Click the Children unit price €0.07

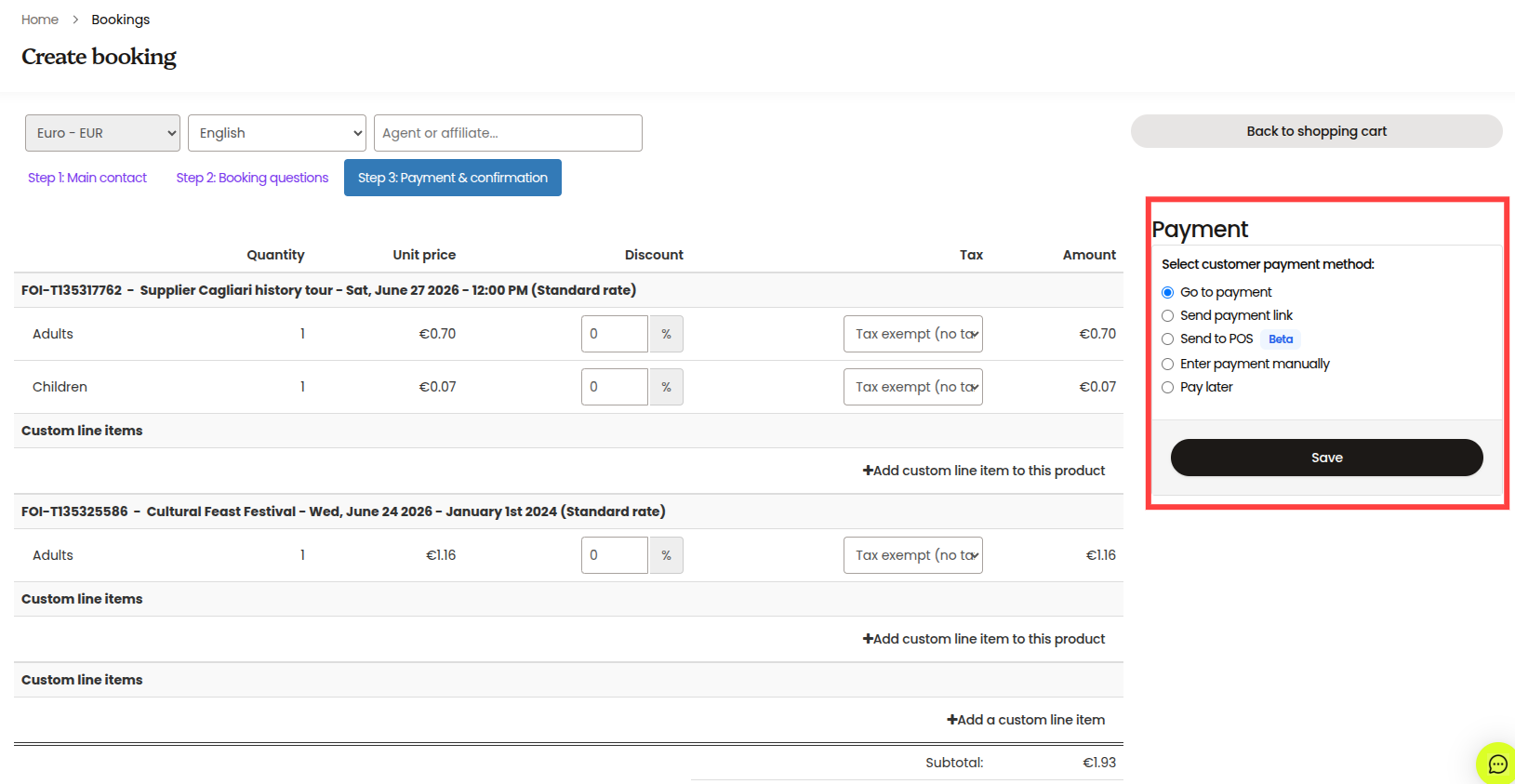(437, 387)
